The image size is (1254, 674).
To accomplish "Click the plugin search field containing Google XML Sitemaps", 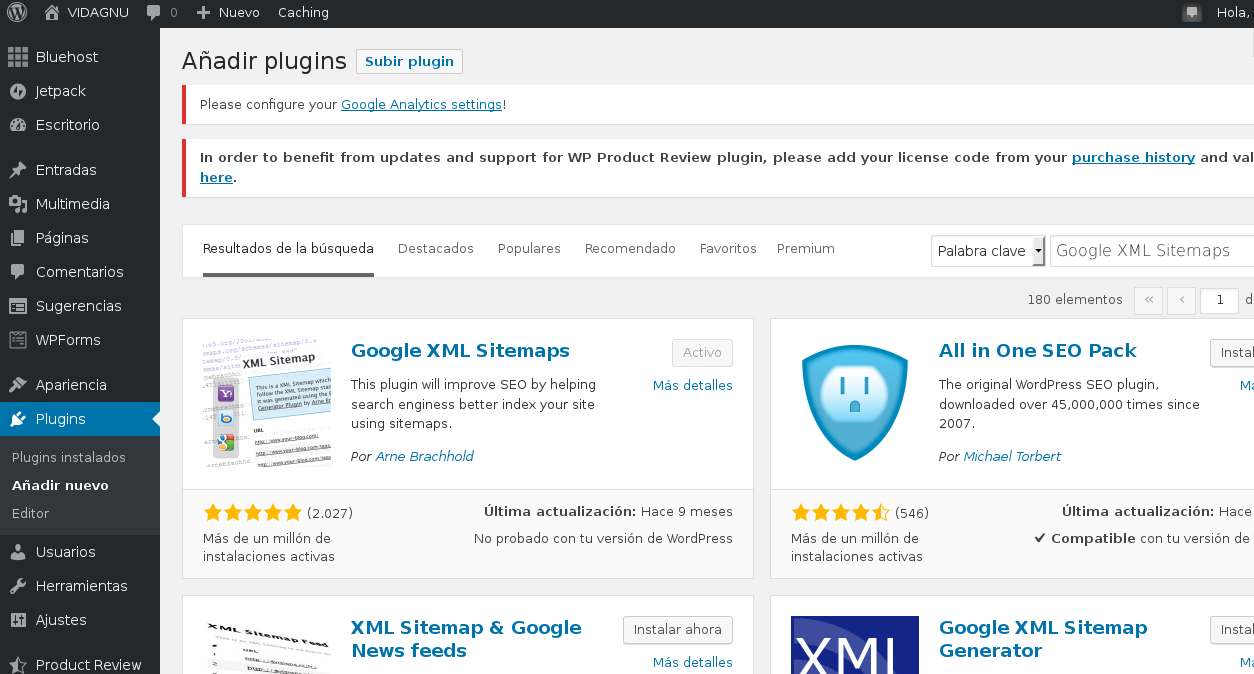I will [x=1152, y=251].
